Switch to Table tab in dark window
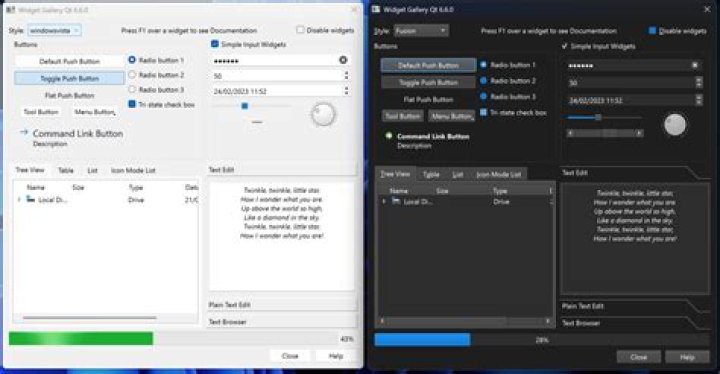This screenshot has width=720, height=374. tap(431, 175)
